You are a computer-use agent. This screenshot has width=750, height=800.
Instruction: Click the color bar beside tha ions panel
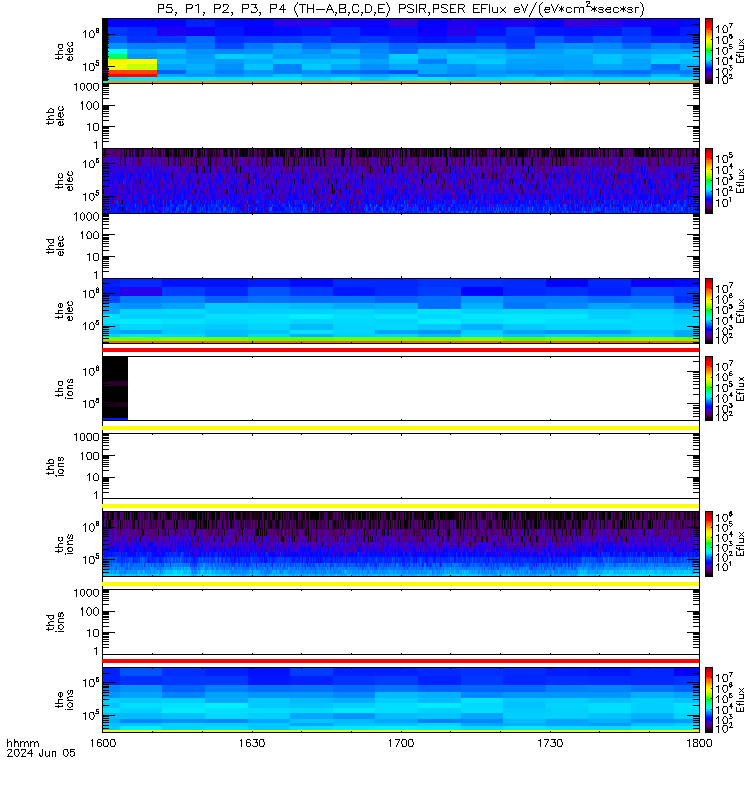709,388
